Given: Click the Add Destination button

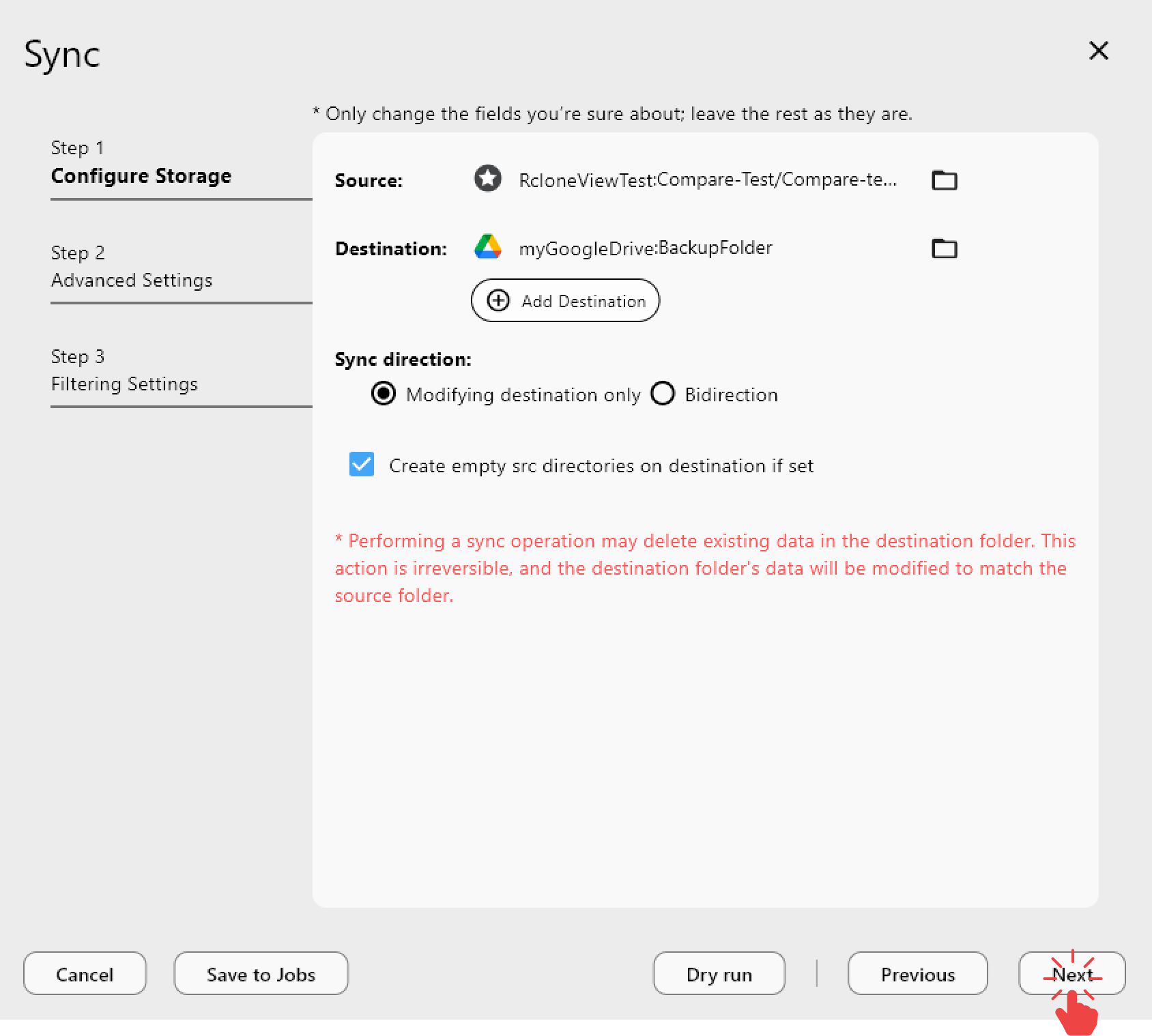Looking at the screenshot, I should point(564,300).
